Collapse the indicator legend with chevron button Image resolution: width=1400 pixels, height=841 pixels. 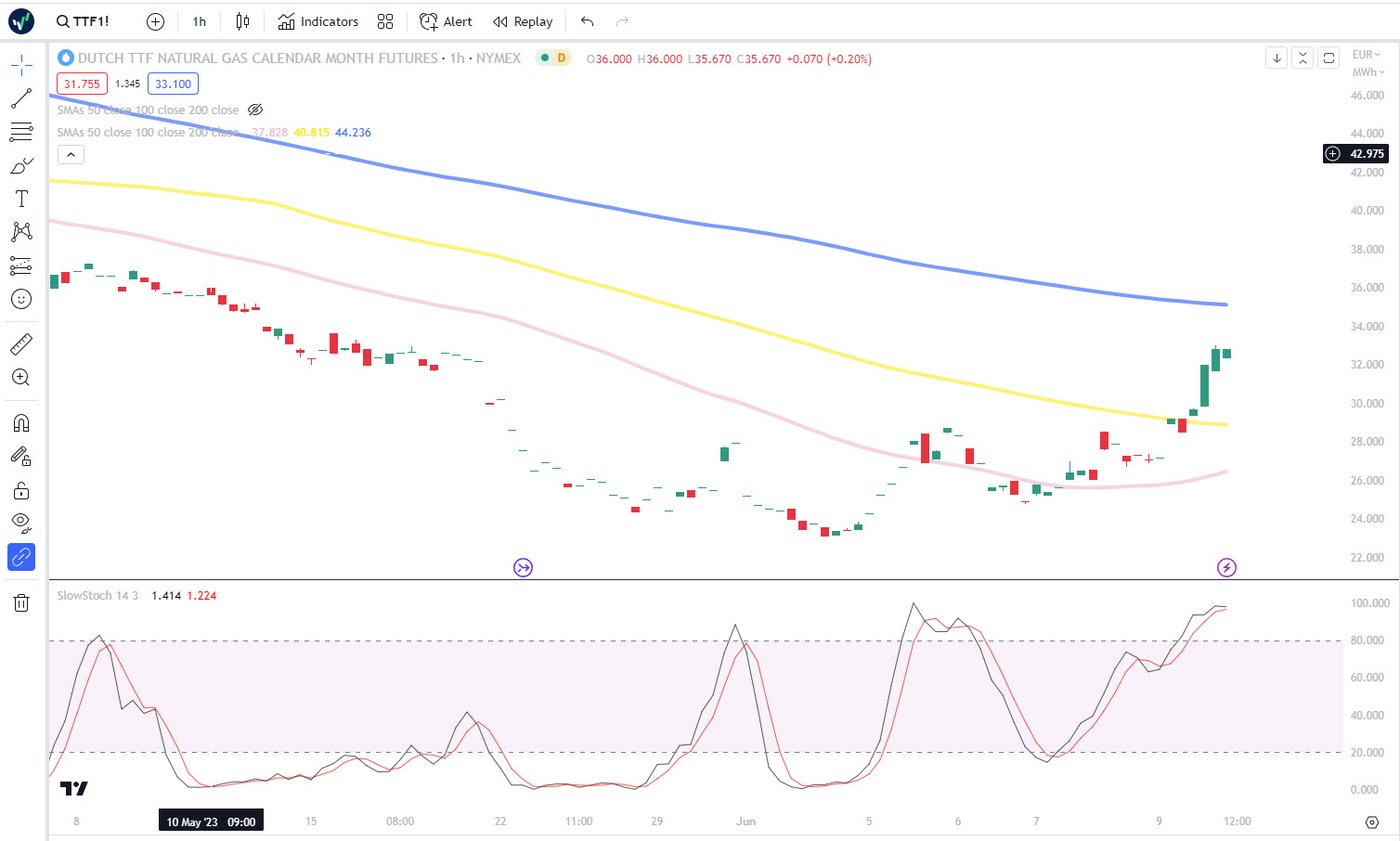[72, 154]
